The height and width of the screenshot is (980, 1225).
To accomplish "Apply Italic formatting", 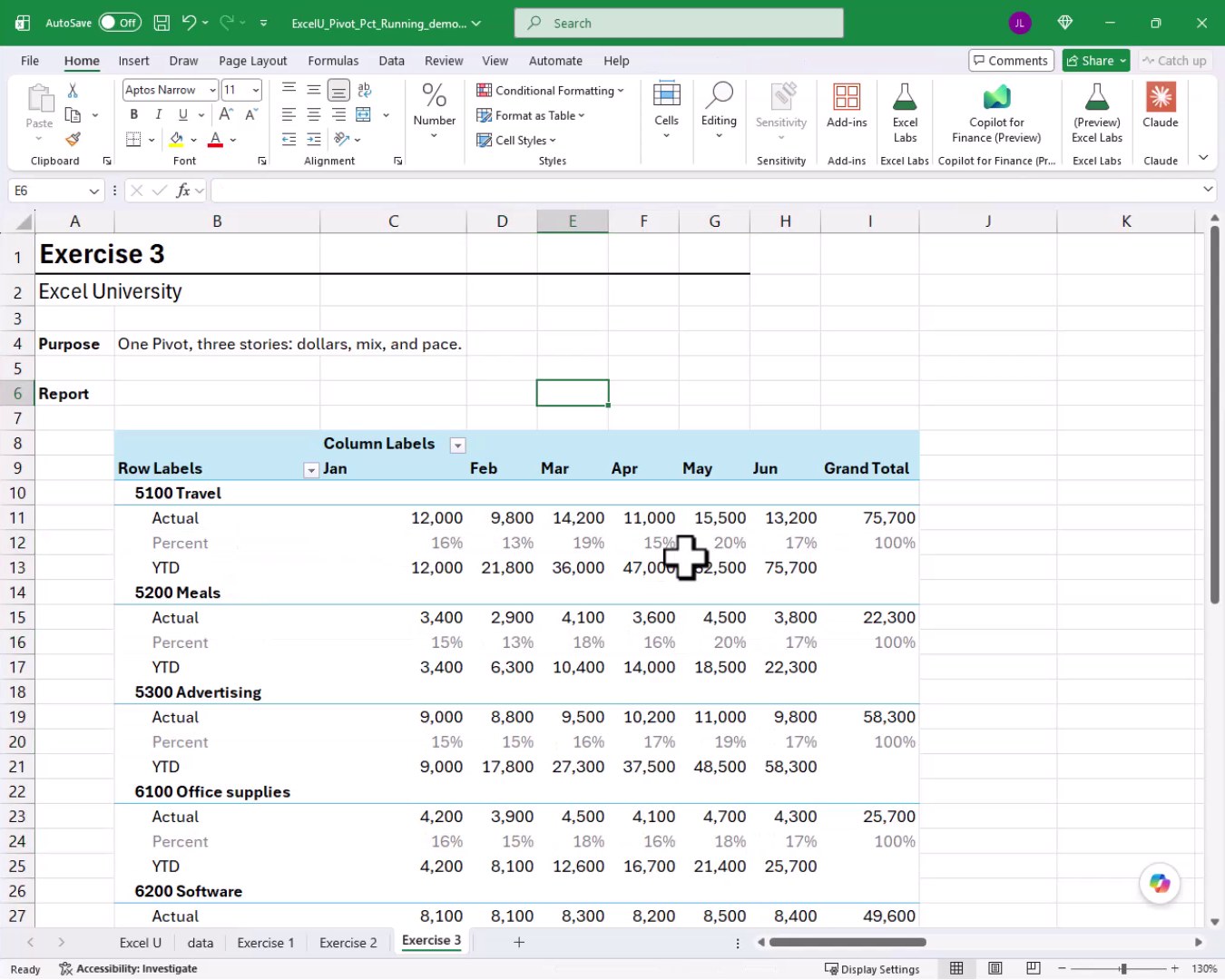I will pos(158,114).
